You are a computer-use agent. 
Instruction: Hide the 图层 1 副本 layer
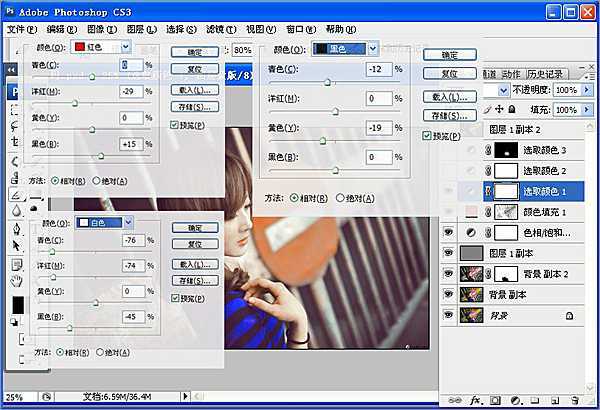pos(448,253)
